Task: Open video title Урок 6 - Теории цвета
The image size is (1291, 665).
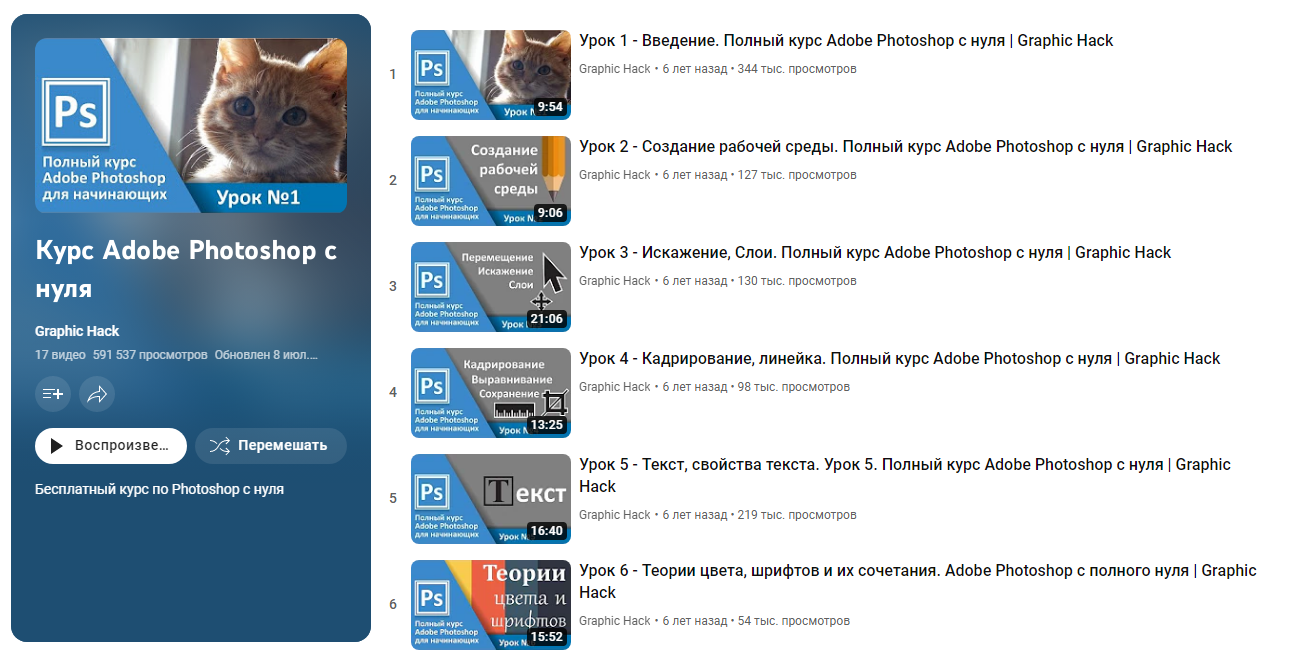Action: 918,582
